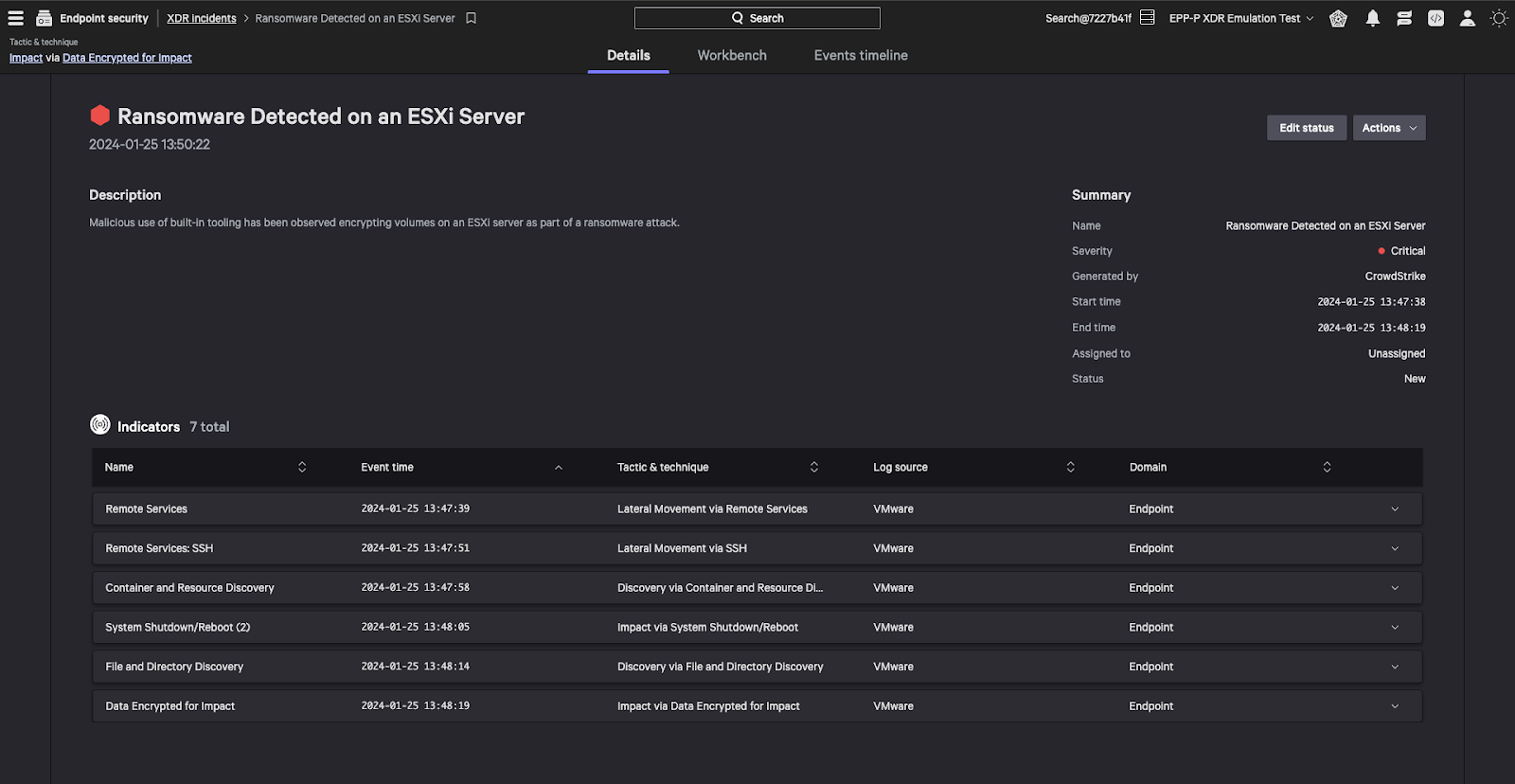
Task: Switch to the Workbench tab
Action: point(732,55)
